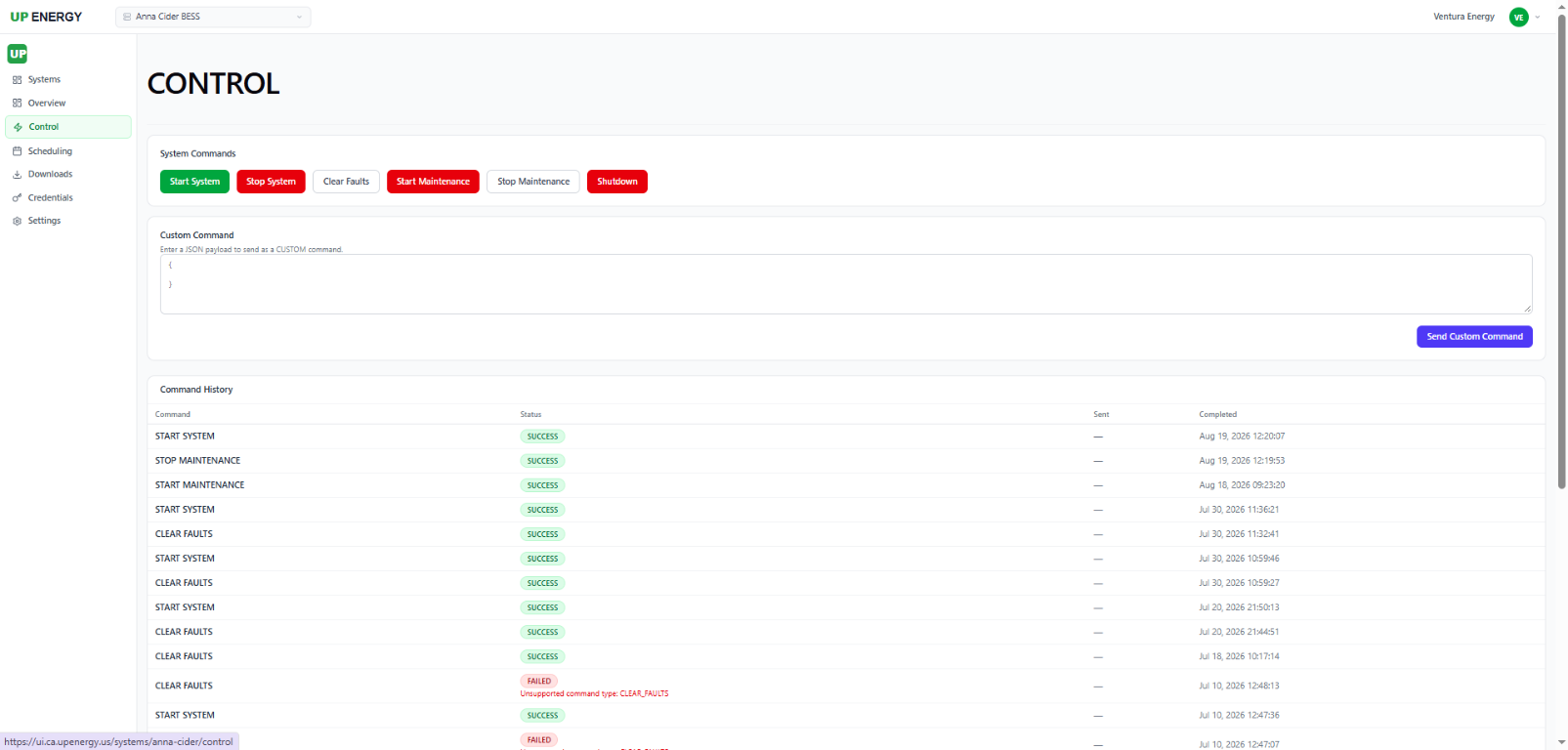Focus the custom command JSON text area

coord(846,284)
